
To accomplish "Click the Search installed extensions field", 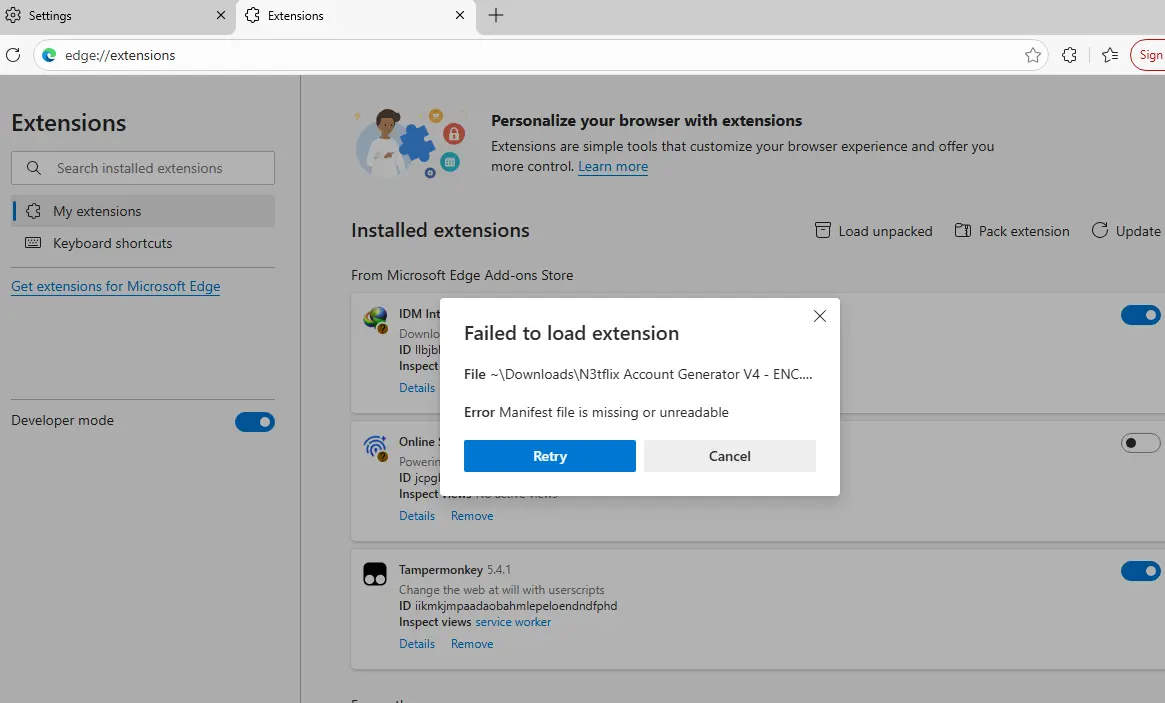I will coord(143,168).
